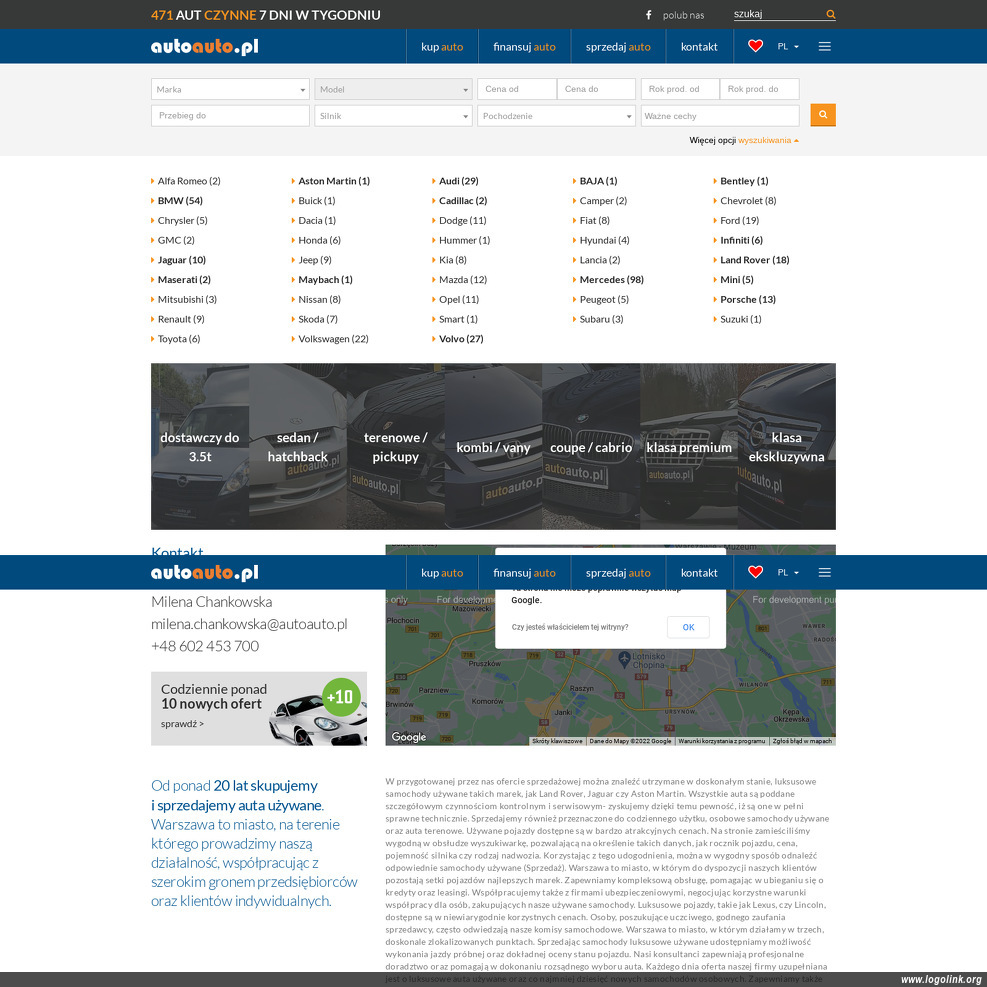Click the orange search button in the filter form
This screenshot has width=987, height=987.
tap(823, 115)
